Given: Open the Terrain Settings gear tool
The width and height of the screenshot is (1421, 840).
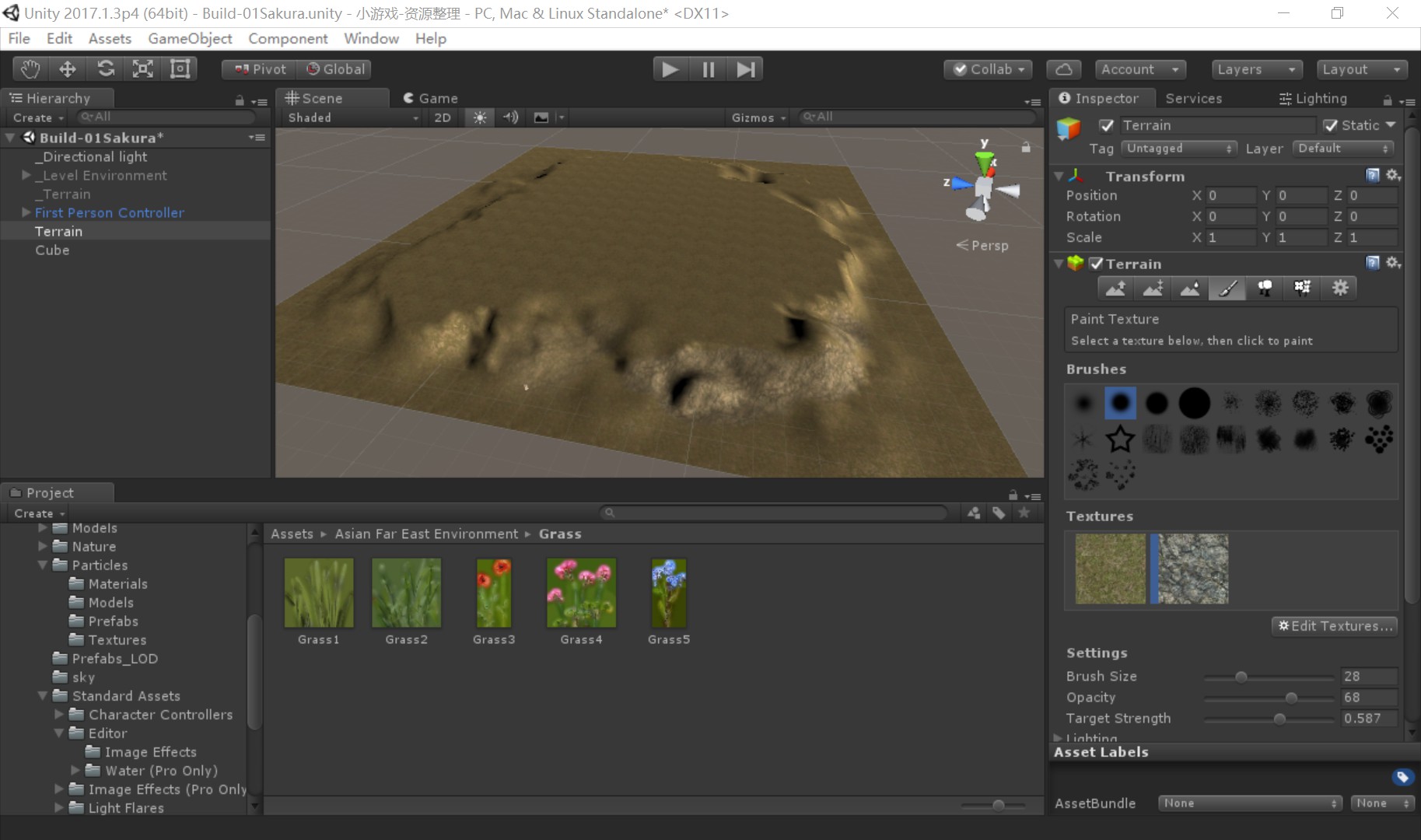Looking at the screenshot, I should [x=1339, y=289].
